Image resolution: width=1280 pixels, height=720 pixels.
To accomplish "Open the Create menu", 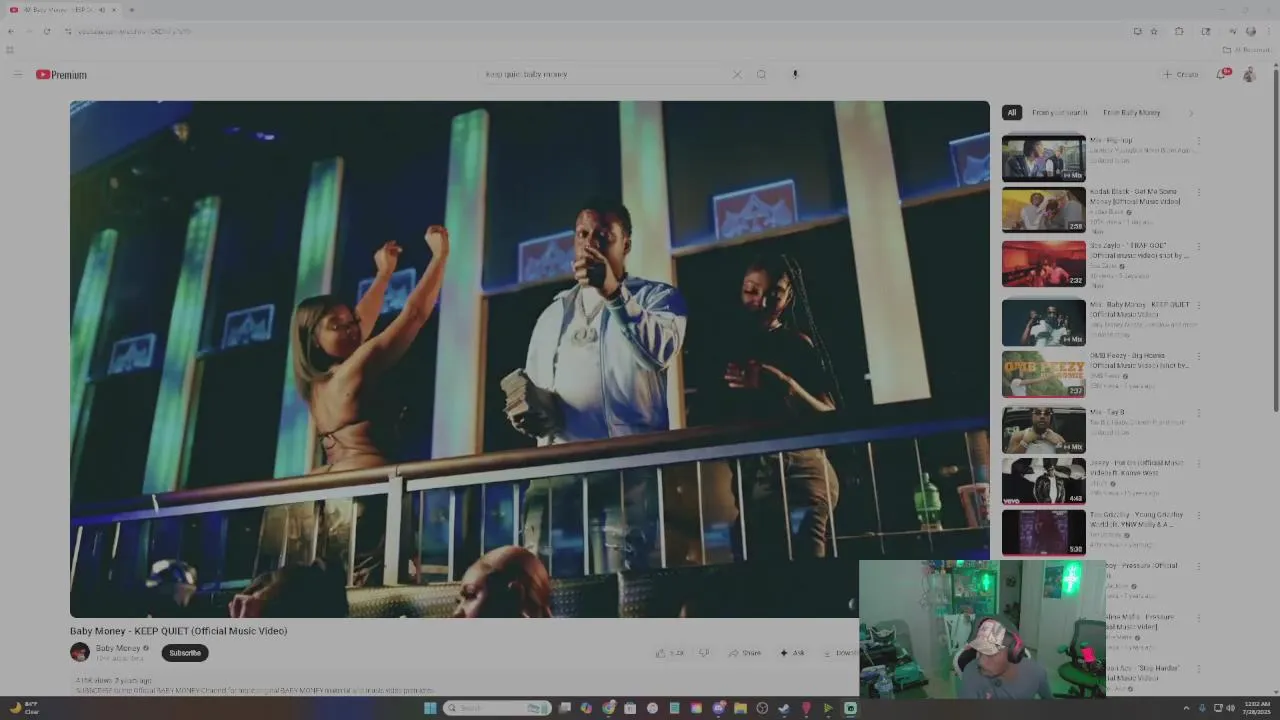I will 1180,74.
